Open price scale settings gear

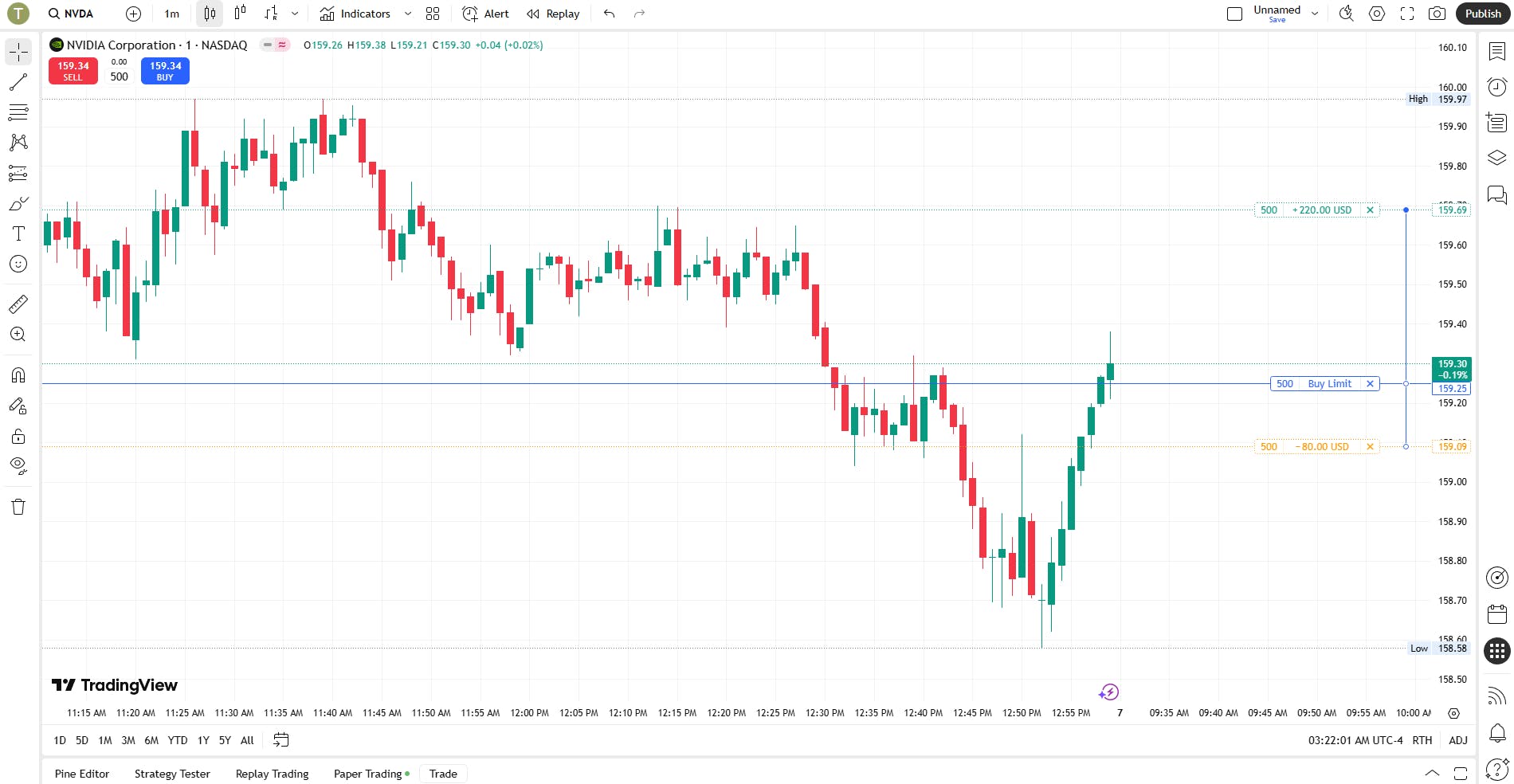point(1453,713)
